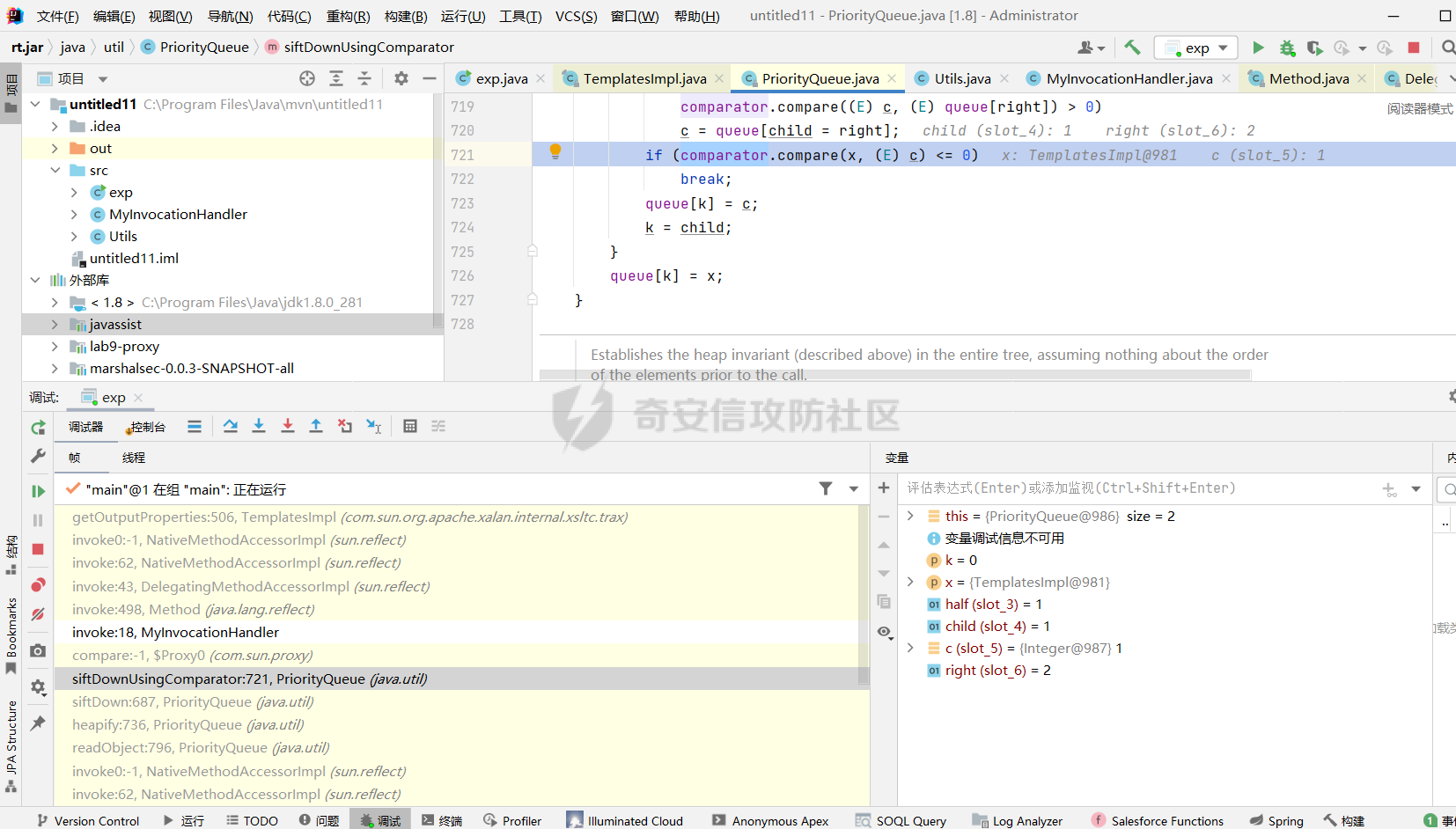Switch to MyInvocationHandler.java tab
The height and width of the screenshot is (829, 1456).
pos(1129,78)
